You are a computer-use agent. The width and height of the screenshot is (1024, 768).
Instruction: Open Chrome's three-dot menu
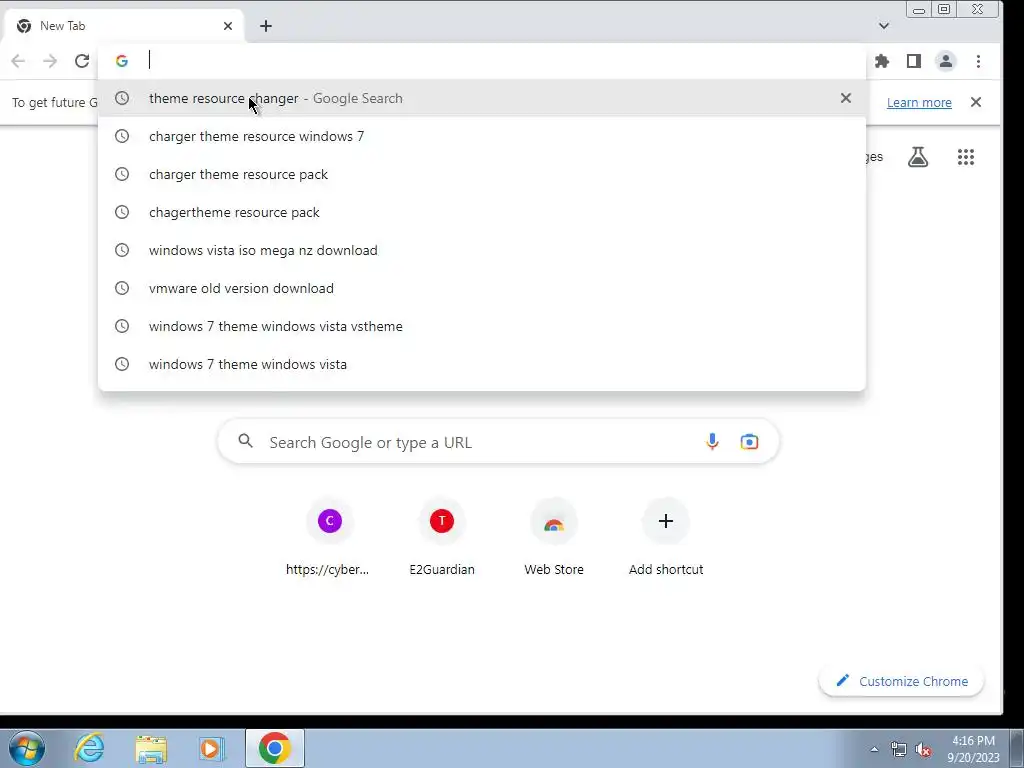tap(978, 61)
